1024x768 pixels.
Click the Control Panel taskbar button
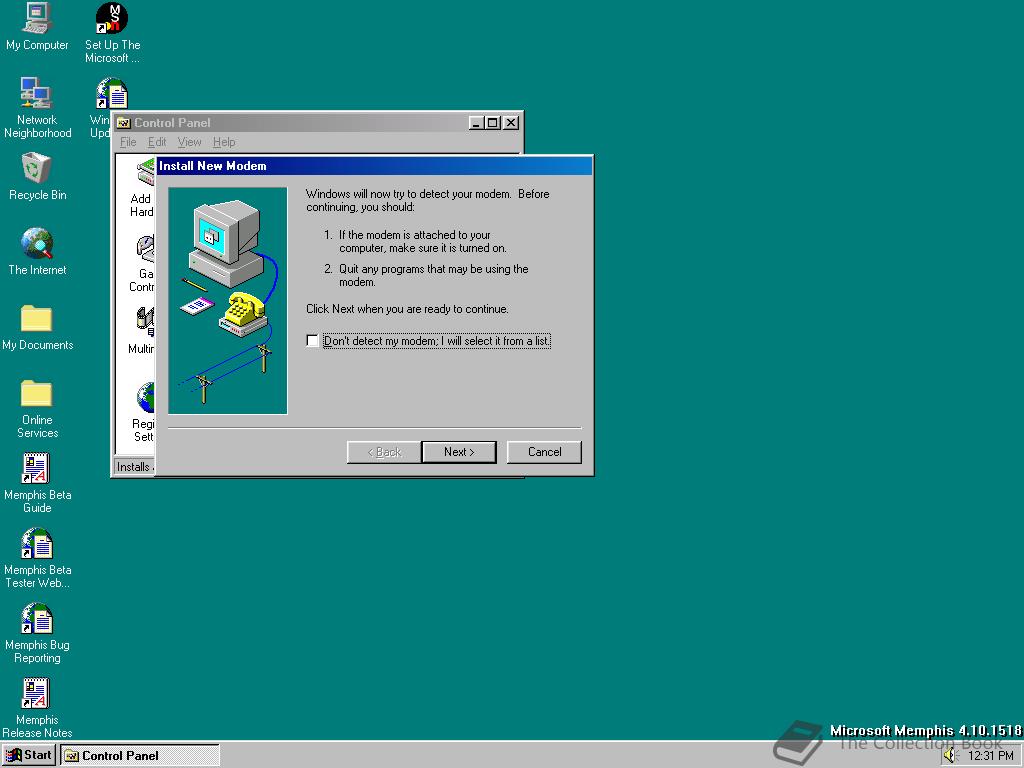coord(140,756)
